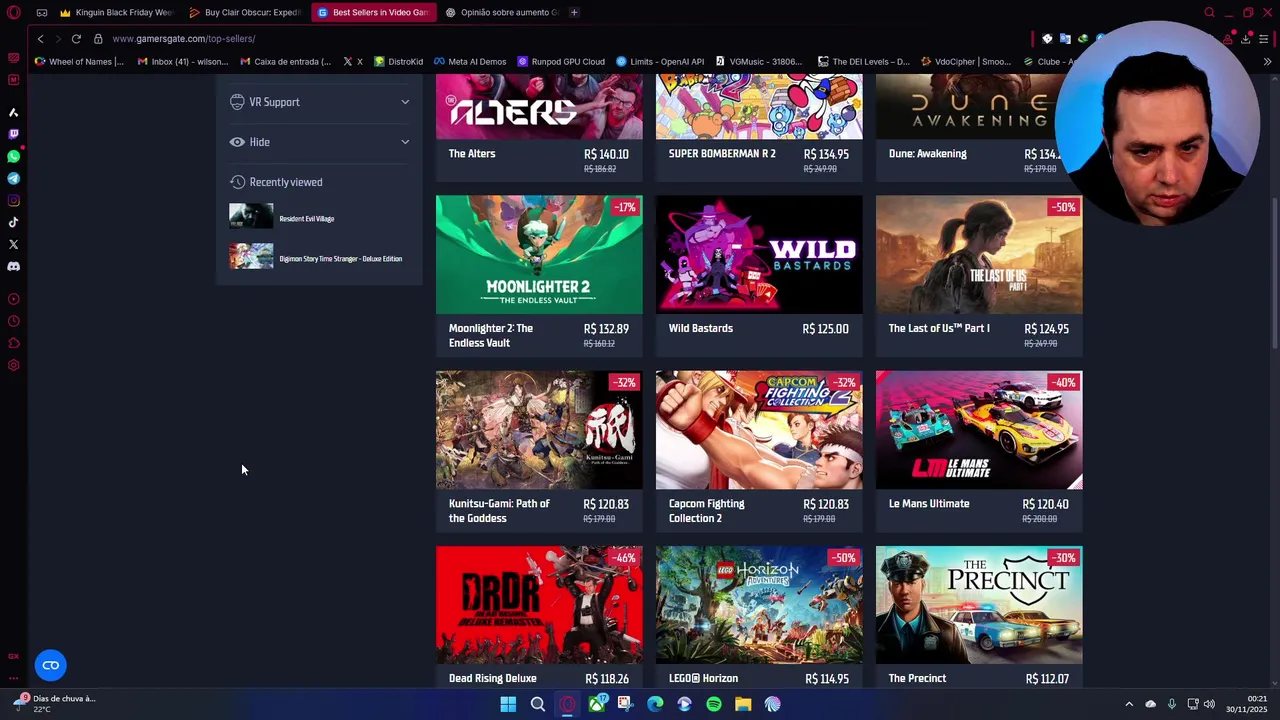The image size is (1280, 720).
Task: Open Kunitsu-Gami game cover image
Action: 539,430
